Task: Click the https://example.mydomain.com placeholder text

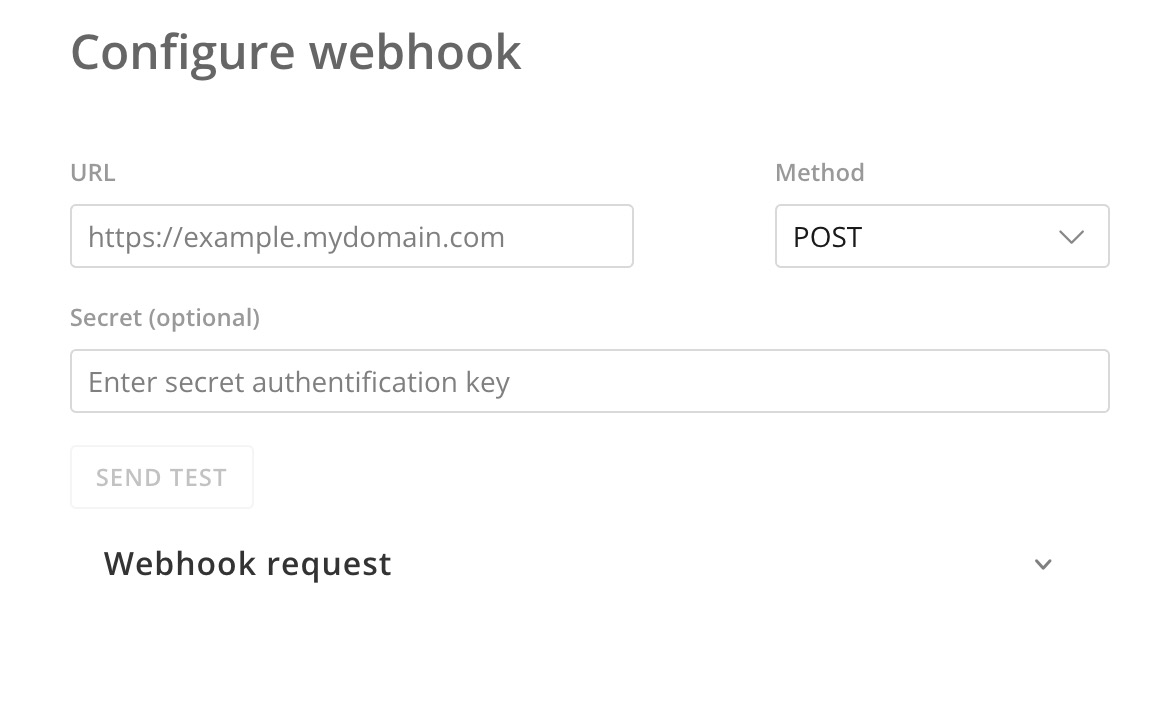Action: [296, 237]
